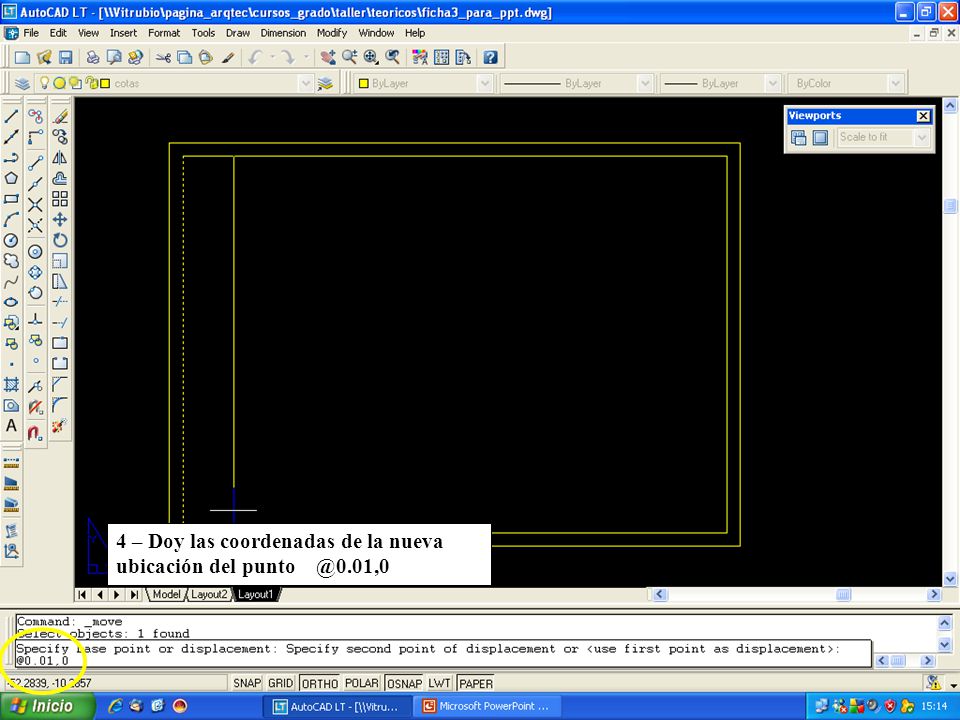
Task: Expand the ByLayer color dropdown
Action: 484,83
